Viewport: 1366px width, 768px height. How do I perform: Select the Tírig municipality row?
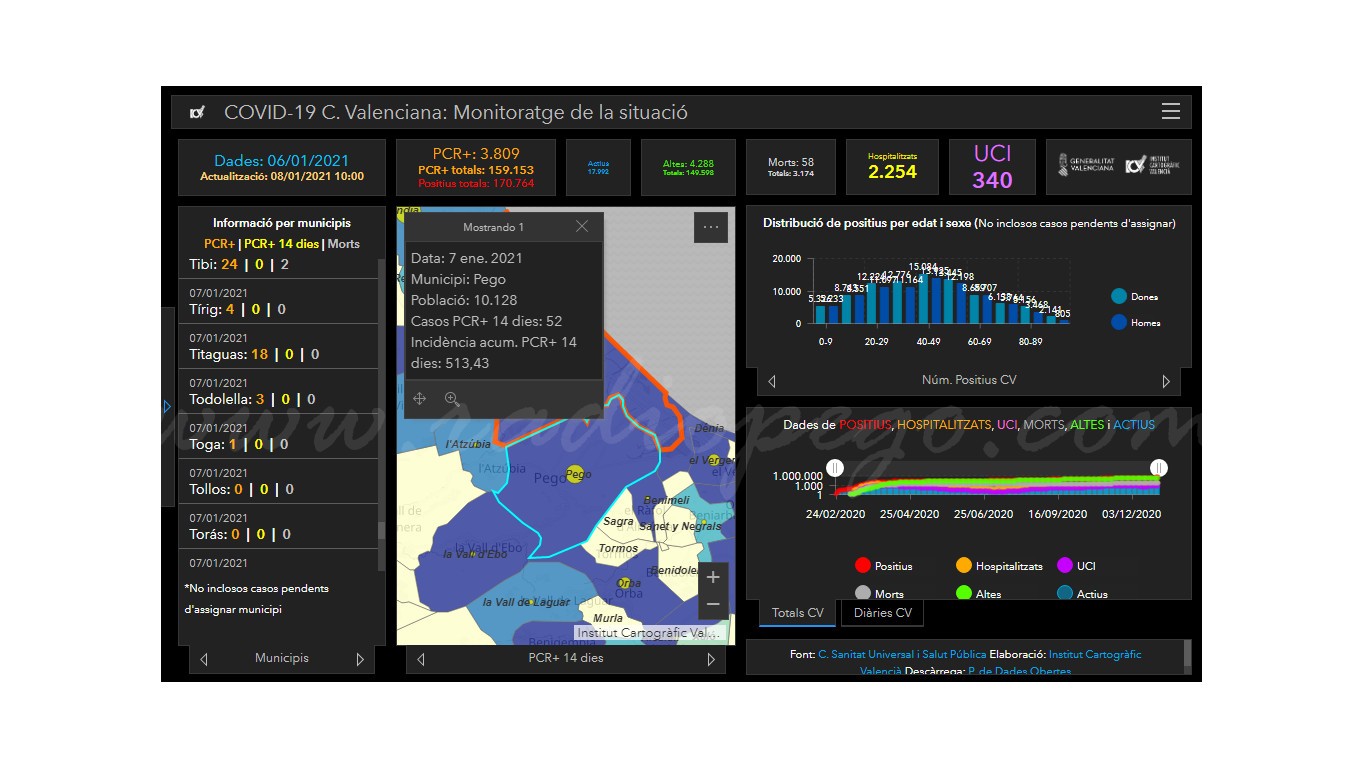(x=278, y=301)
